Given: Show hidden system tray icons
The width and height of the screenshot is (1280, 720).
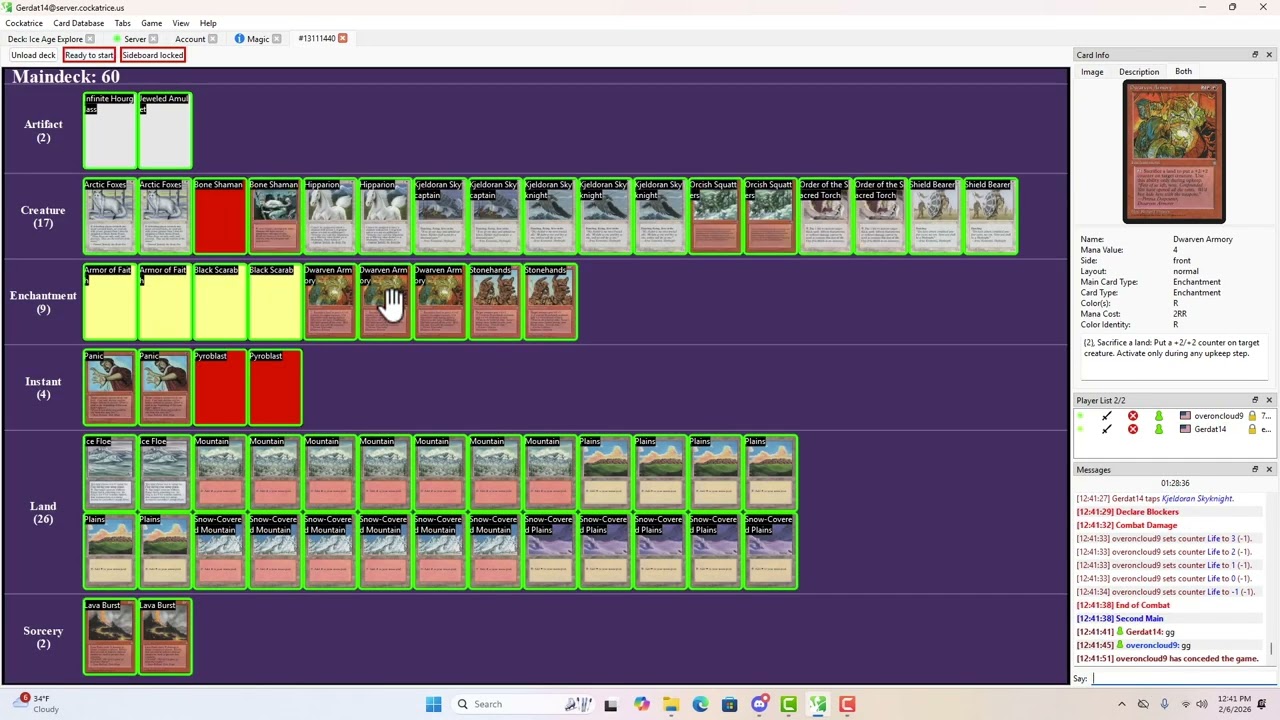Looking at the screenshot, I should (x=1121, y=704).
